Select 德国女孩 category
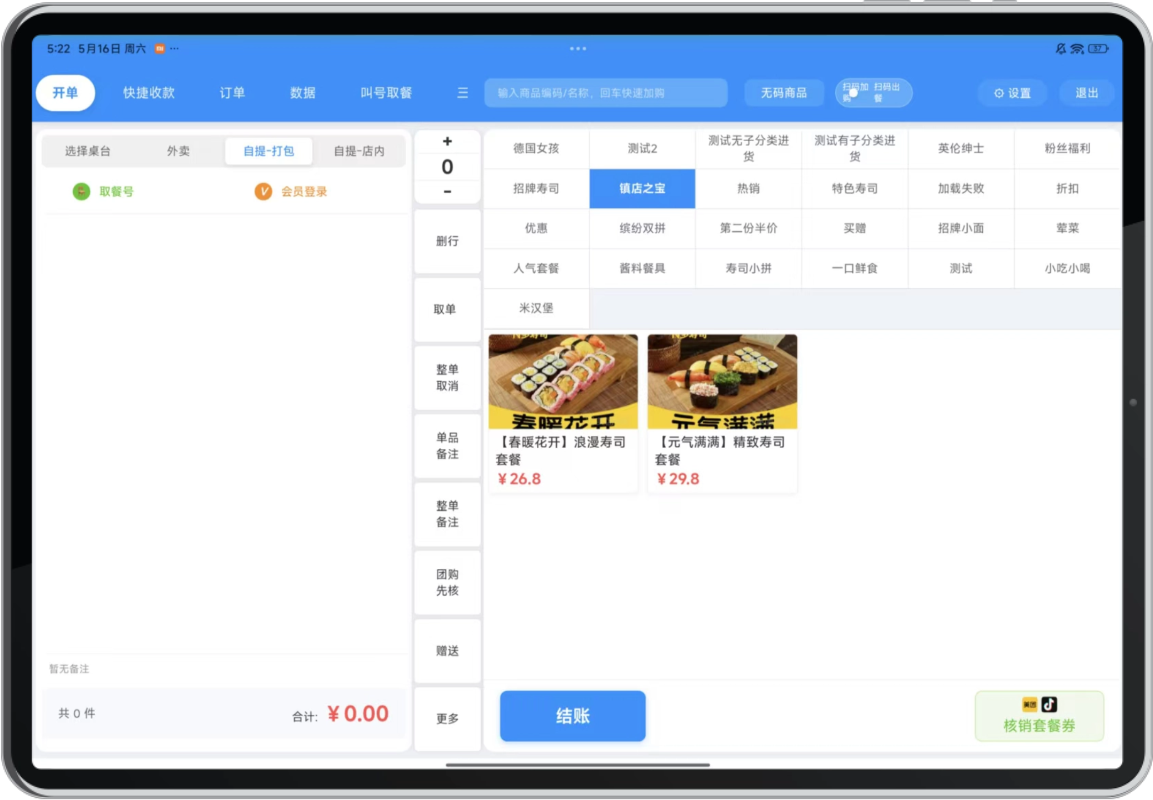 (x=536, y=149)
